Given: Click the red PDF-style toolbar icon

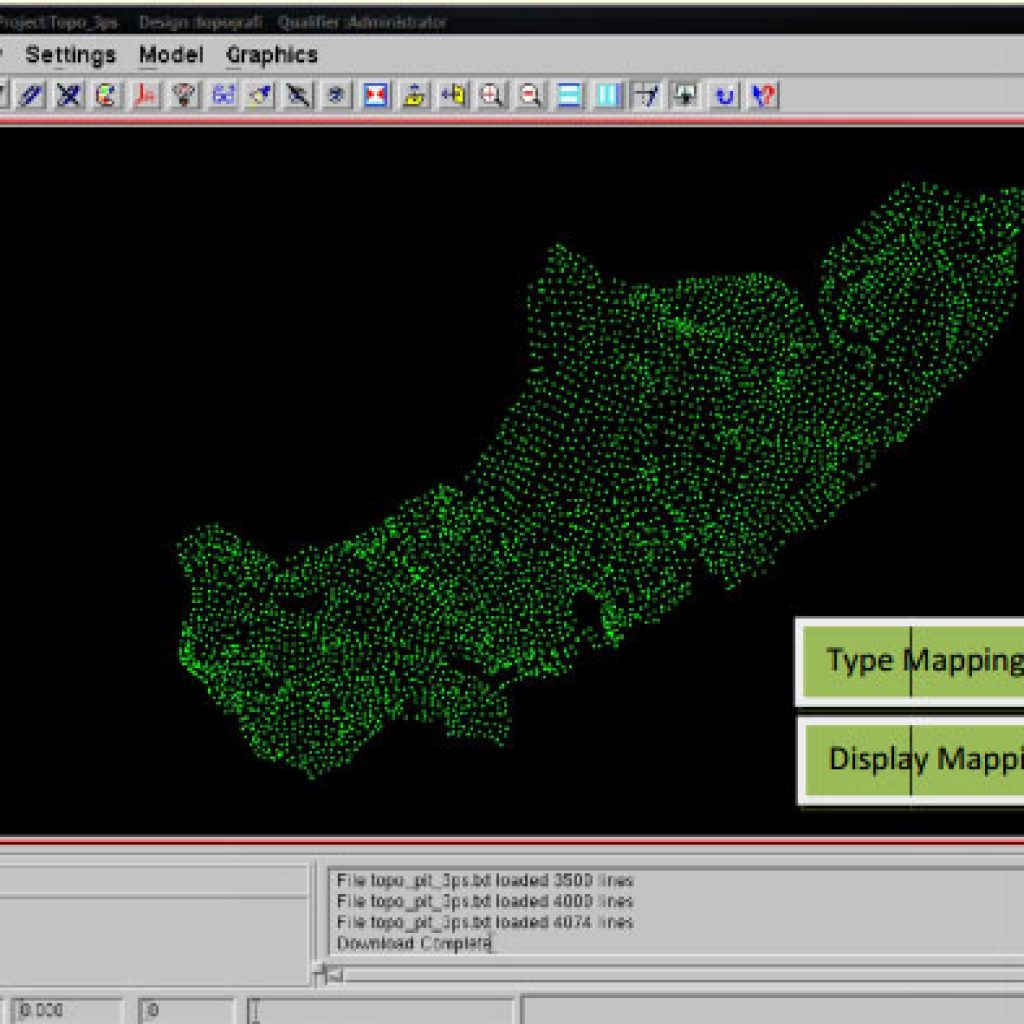Looking at the screenshot, I should (x=146, y=96).
